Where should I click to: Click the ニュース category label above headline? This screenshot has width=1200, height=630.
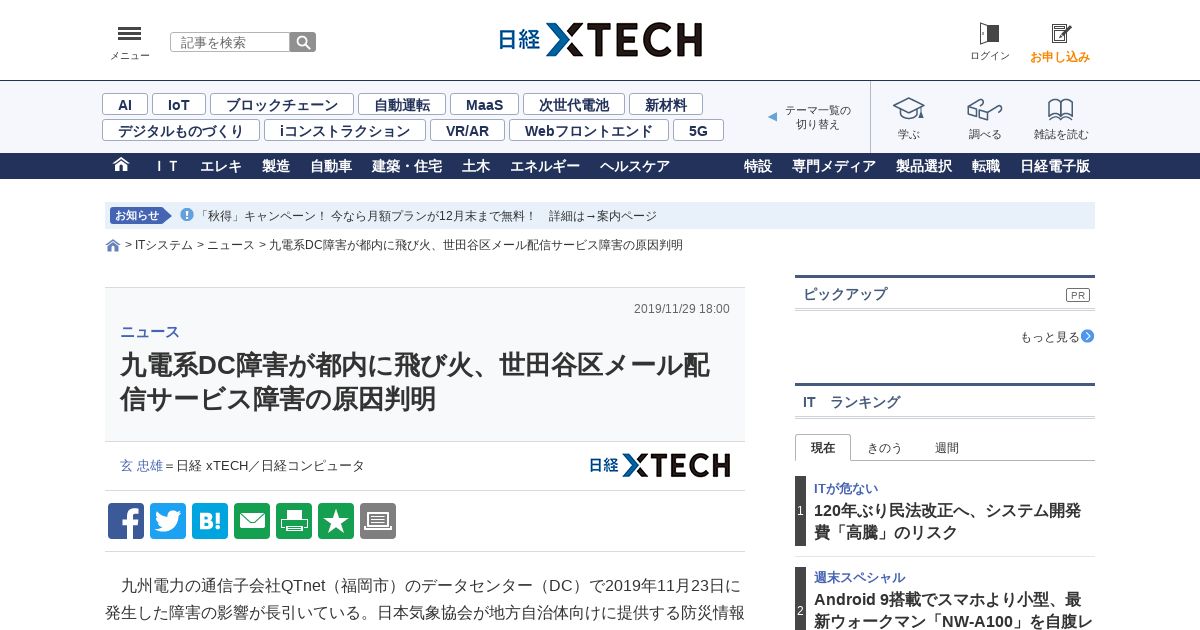[150, 332]
